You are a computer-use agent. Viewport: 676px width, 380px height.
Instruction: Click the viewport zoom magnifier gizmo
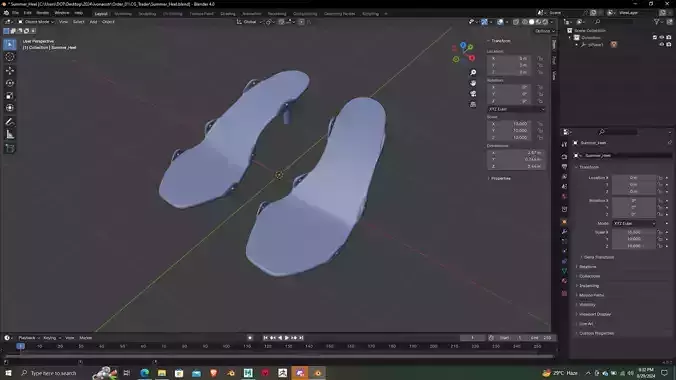pos(473,72)
